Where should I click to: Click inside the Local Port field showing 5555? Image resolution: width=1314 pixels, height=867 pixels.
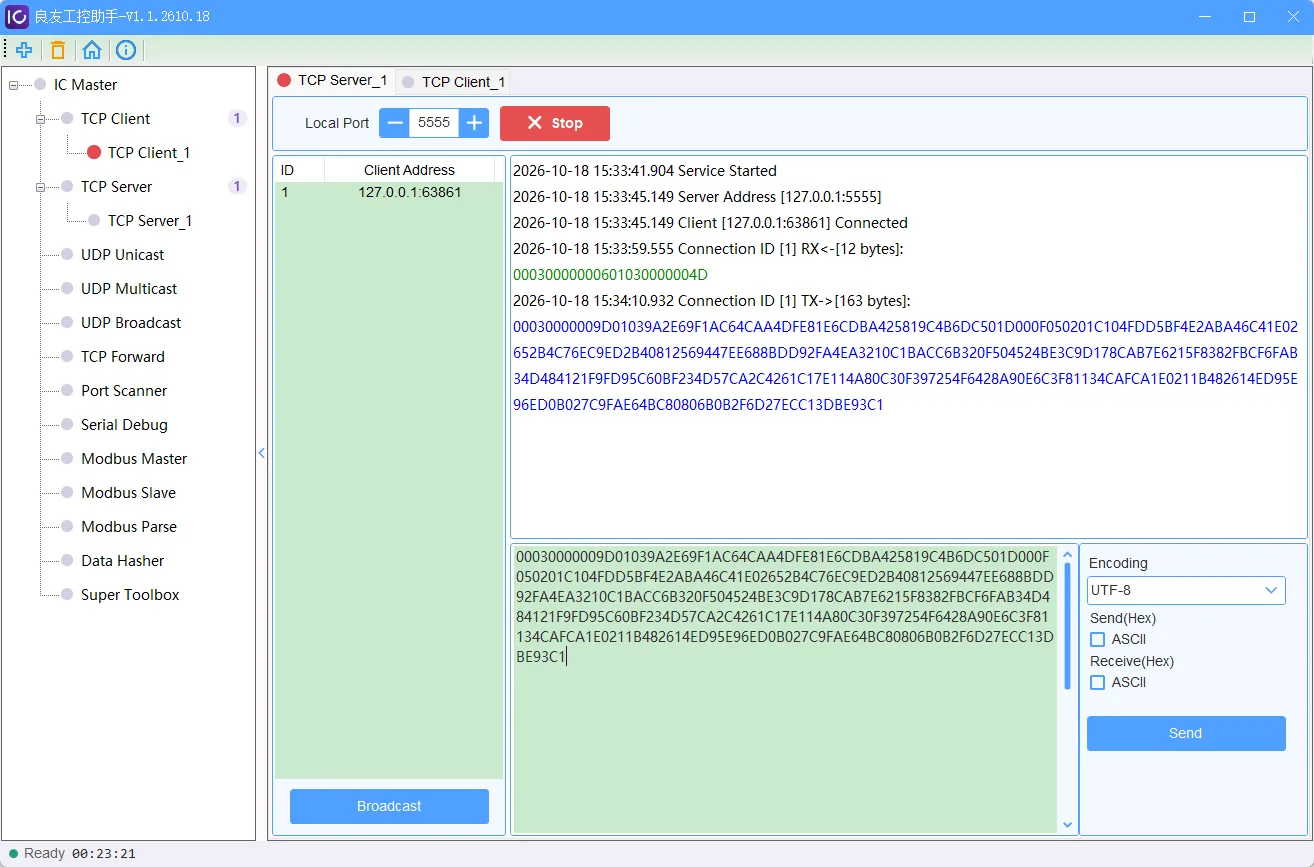point(434,123)
